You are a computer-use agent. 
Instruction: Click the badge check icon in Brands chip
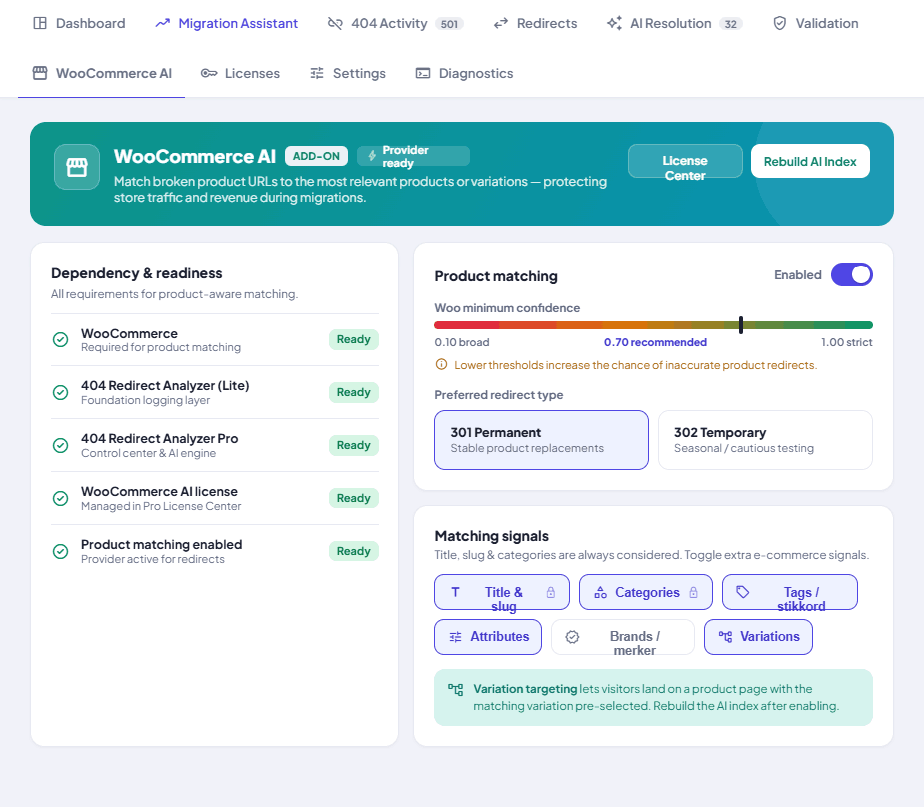(572, 637)
